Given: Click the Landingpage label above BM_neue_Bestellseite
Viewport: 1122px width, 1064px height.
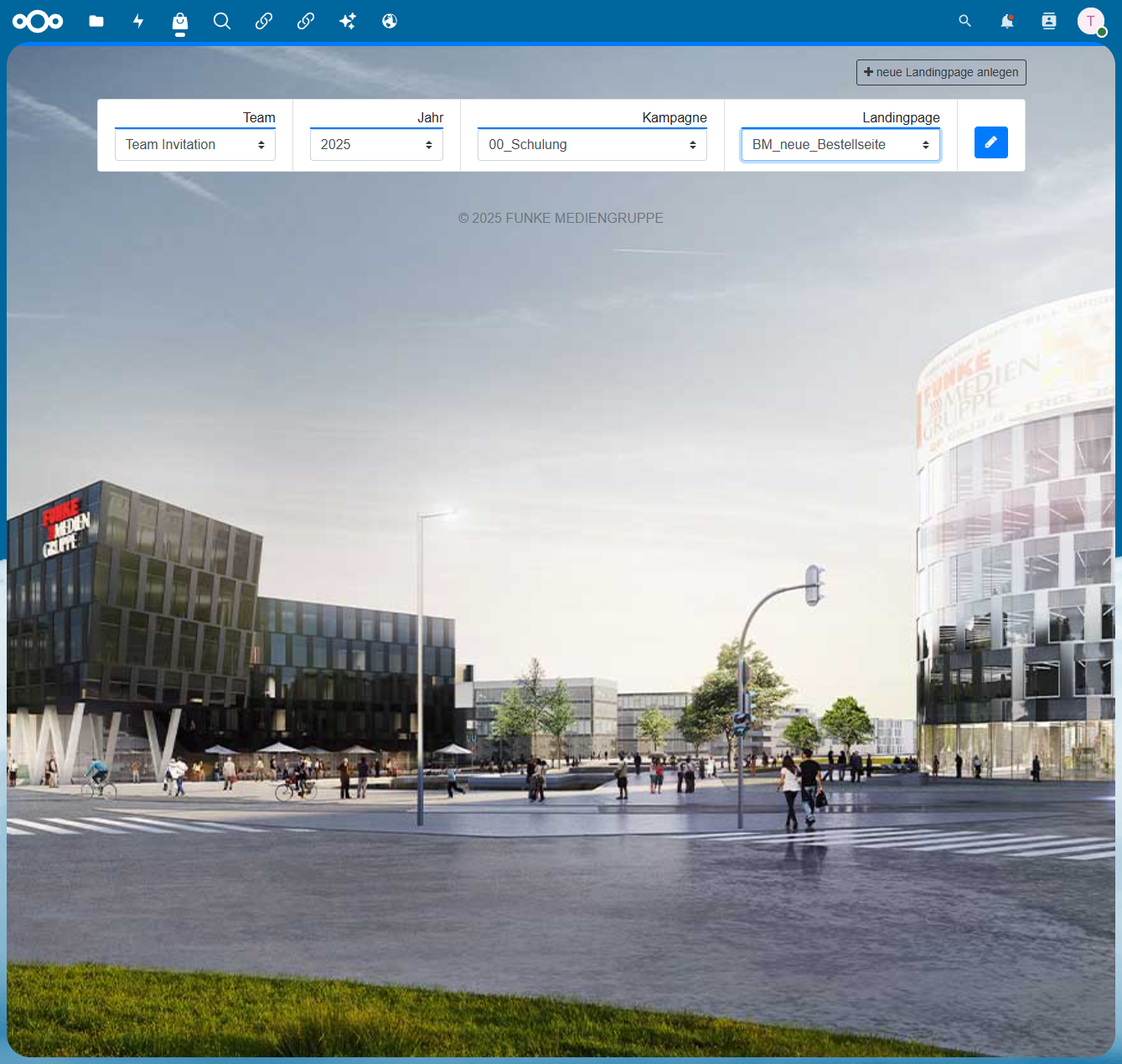Looking at the screenshot, I should (902, 117).
